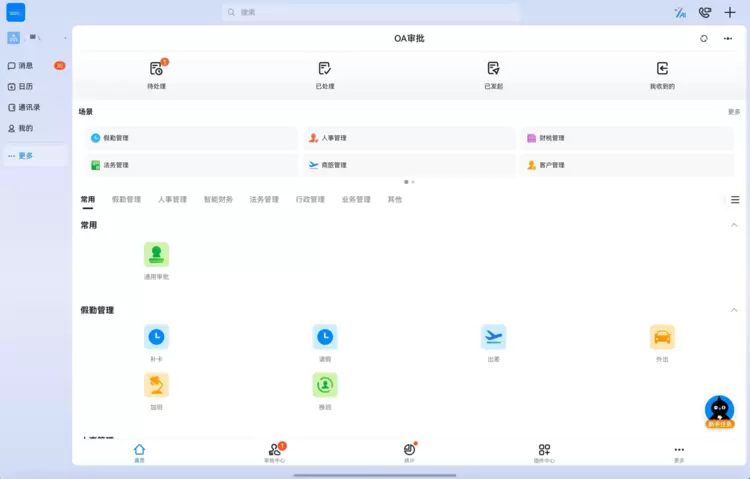Viewport: 750px width, 479px height.
Task: Launch the 通用审批 general approval app
Action: pos(156,255)
